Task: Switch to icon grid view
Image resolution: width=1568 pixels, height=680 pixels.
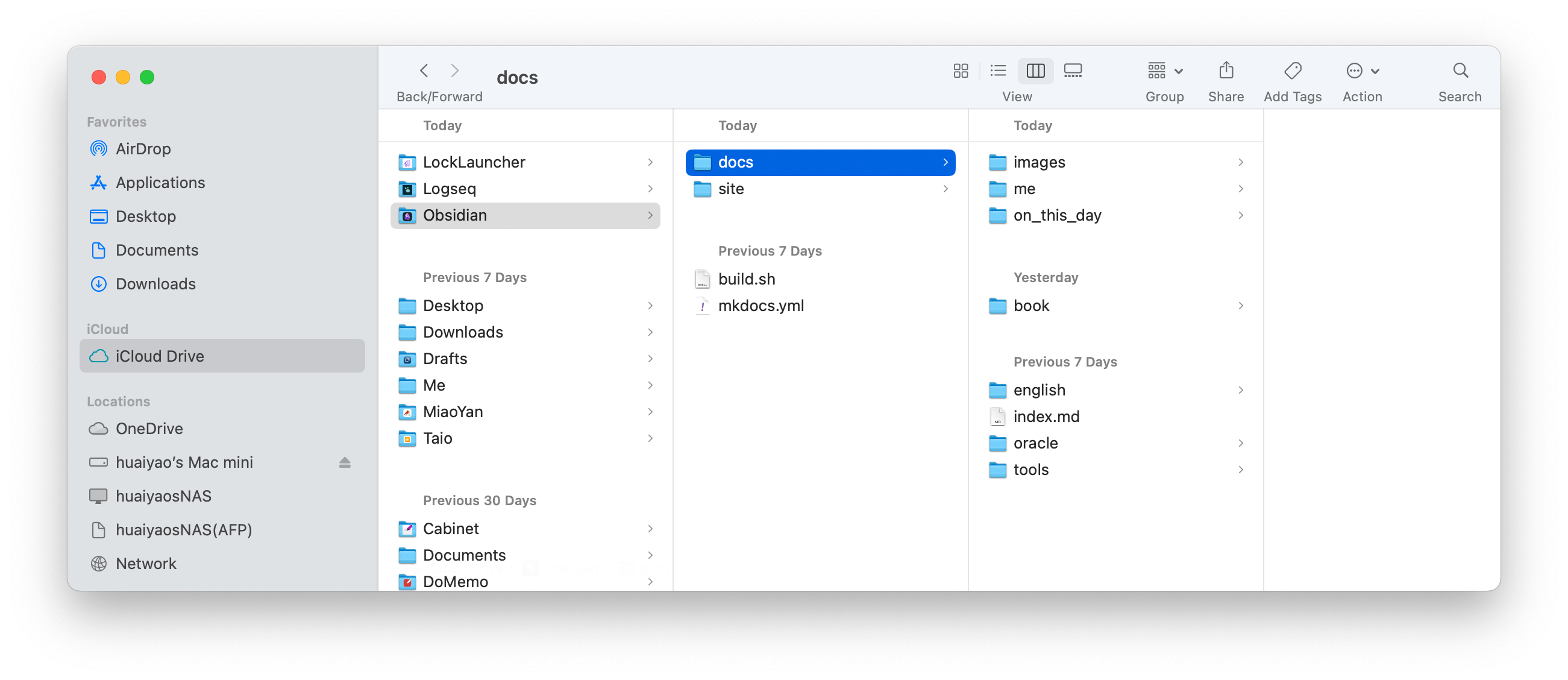Action: click(961, 71)
